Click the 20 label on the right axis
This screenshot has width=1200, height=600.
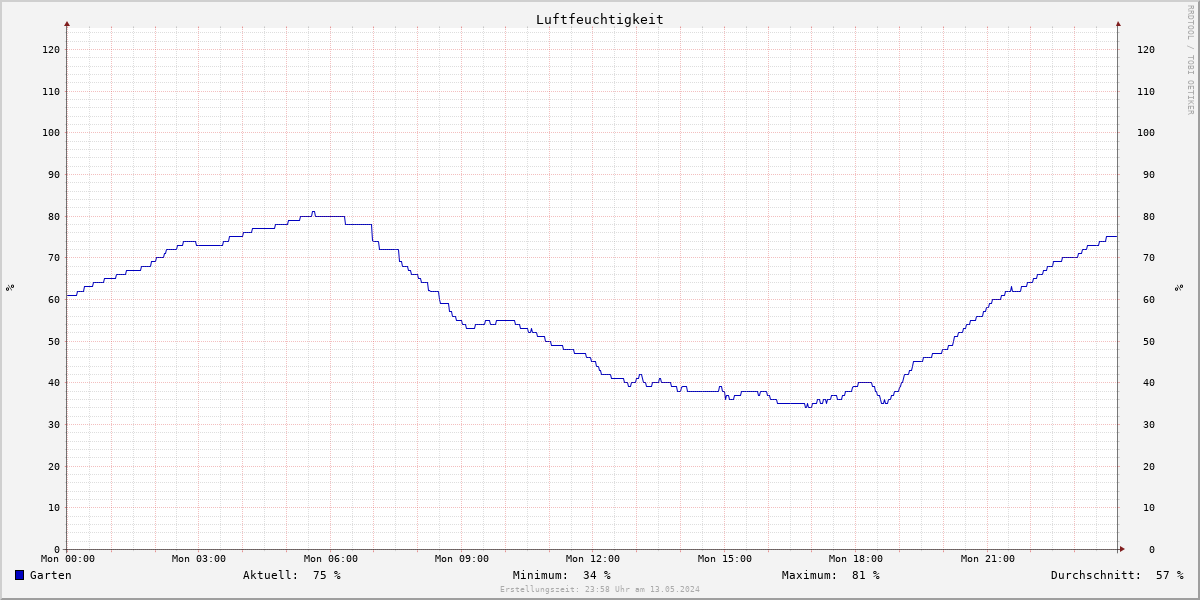[1149, 466]
